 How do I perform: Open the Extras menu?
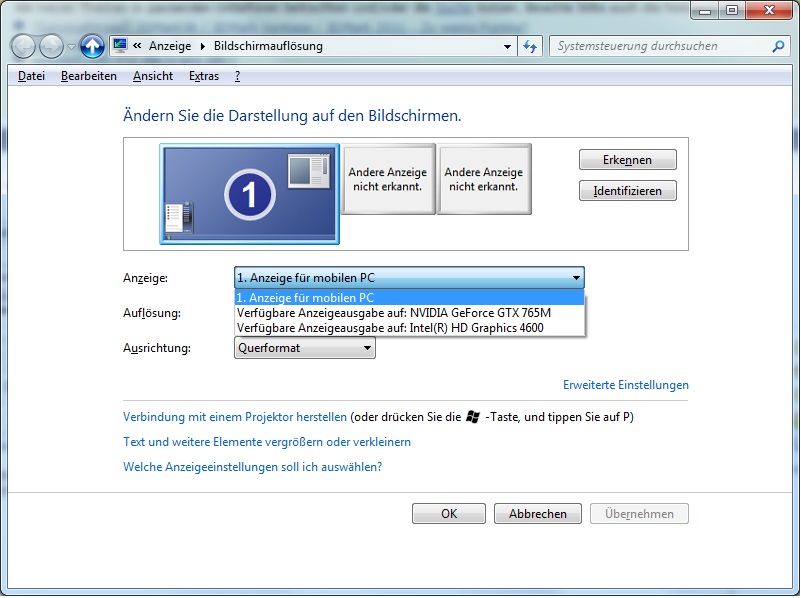204,76
